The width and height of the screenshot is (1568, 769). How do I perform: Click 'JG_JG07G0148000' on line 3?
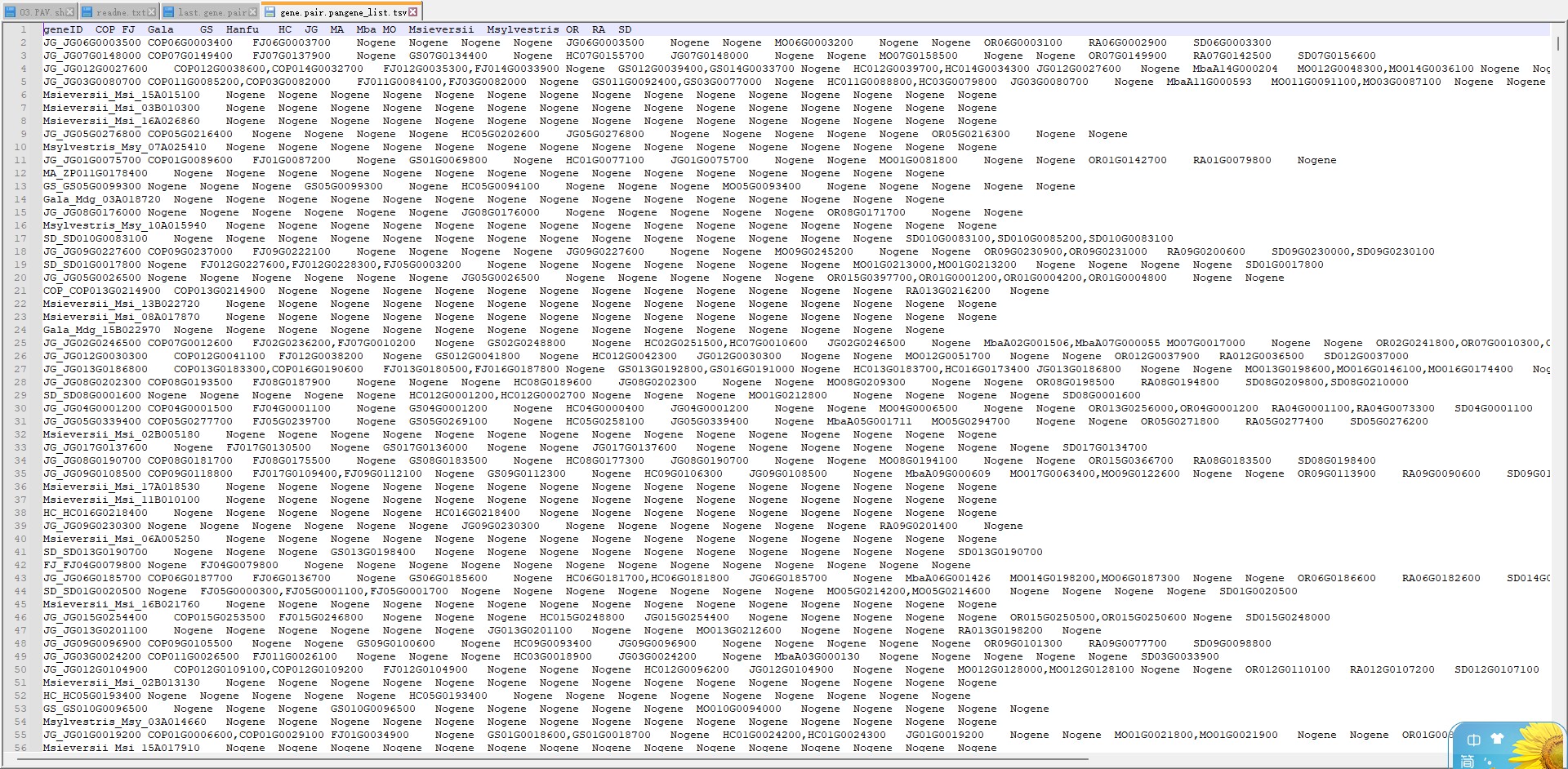[92, 56]
